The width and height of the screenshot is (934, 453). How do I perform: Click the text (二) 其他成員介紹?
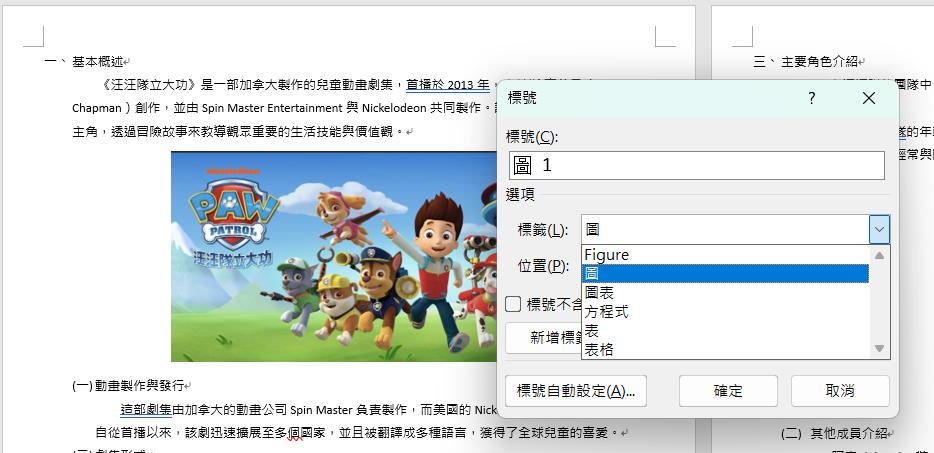tap(834, 433)
